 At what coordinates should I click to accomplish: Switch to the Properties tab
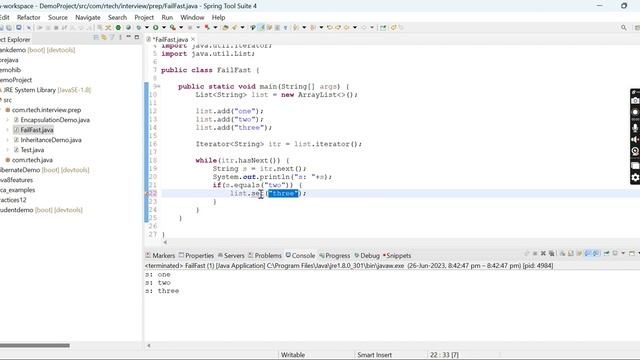196,256
